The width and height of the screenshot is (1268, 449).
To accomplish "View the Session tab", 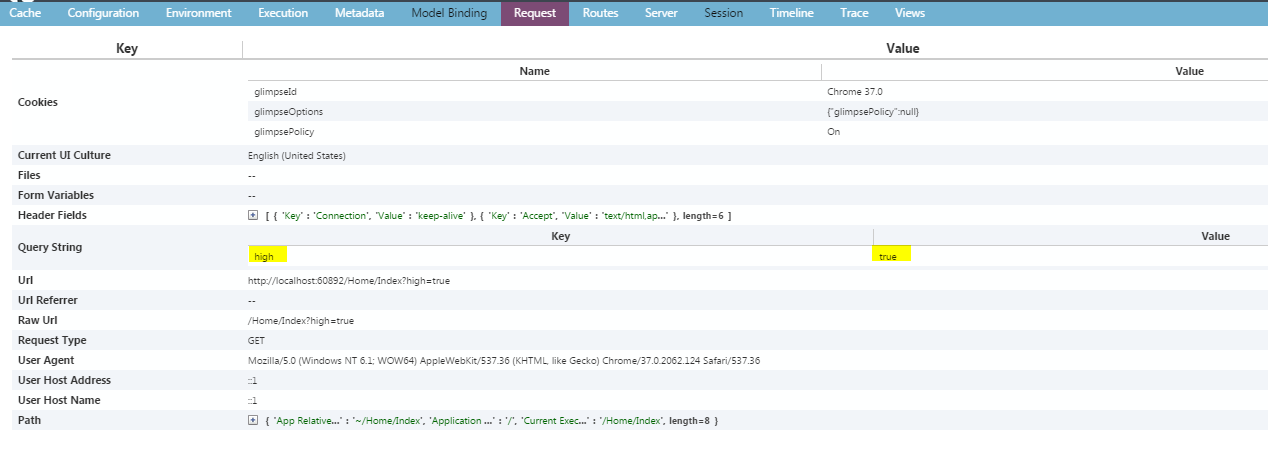I will click(x=723, y=13).
